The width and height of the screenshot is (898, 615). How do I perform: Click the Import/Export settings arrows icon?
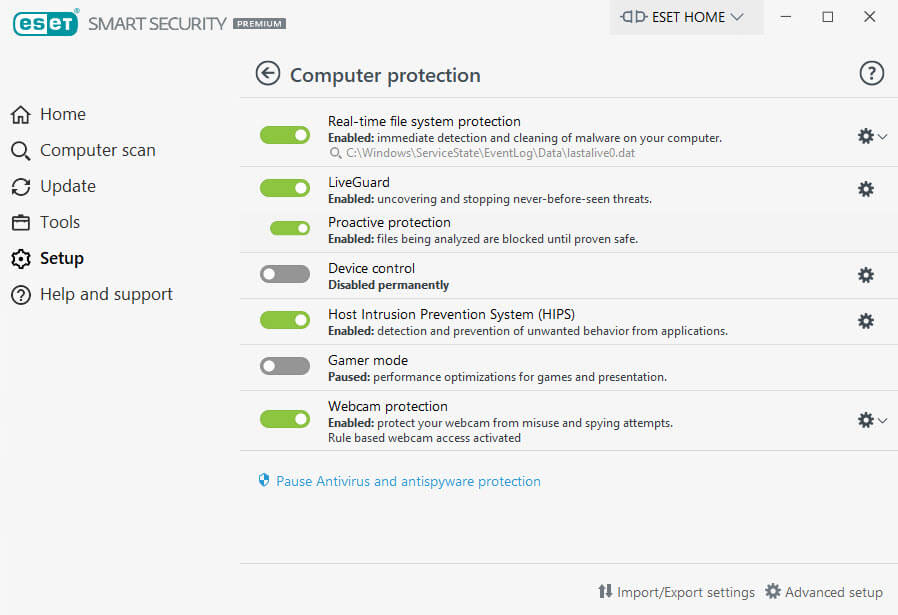[x=605, y=591]
